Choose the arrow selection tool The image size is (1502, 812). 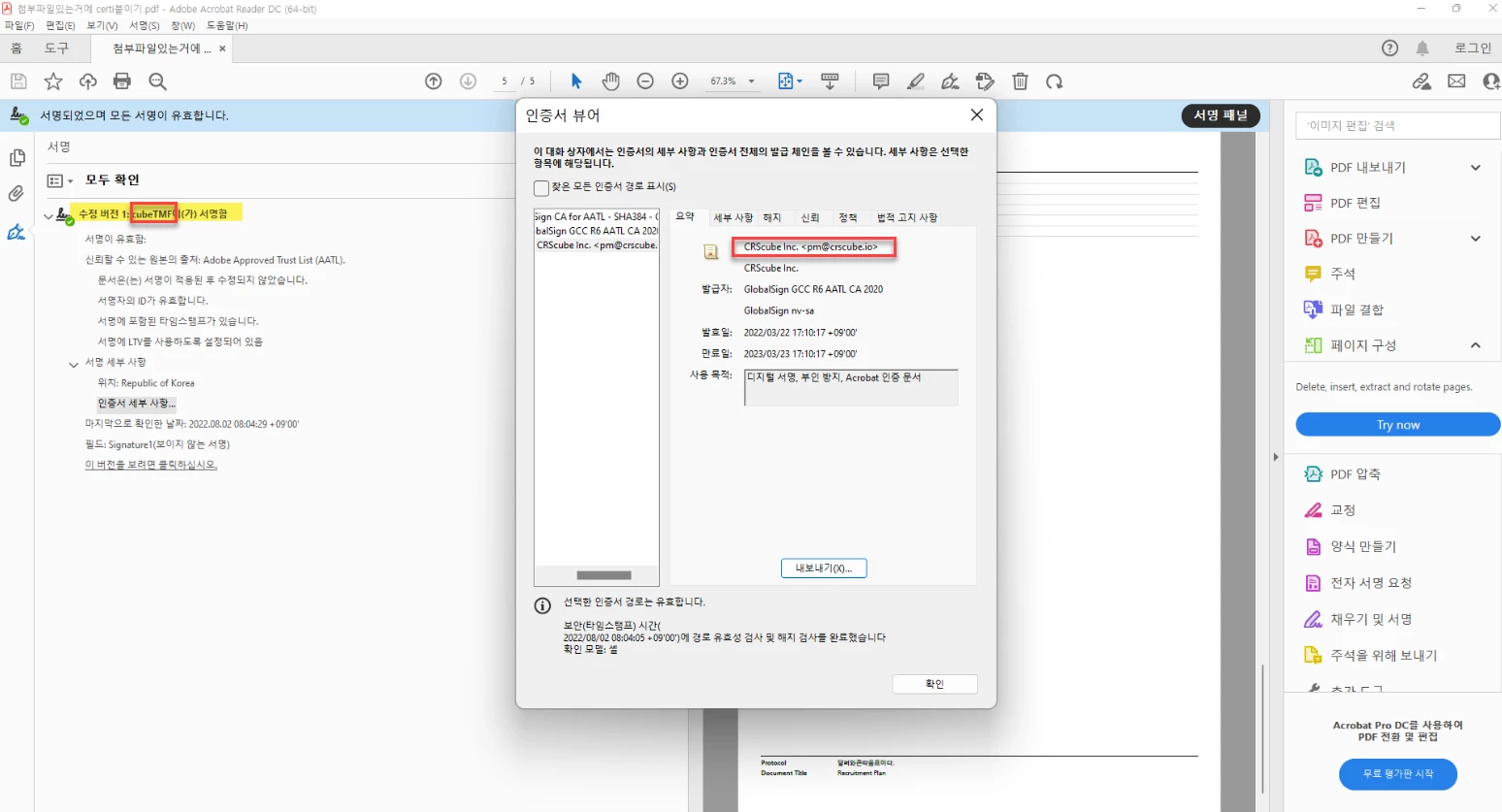point(576,81)
